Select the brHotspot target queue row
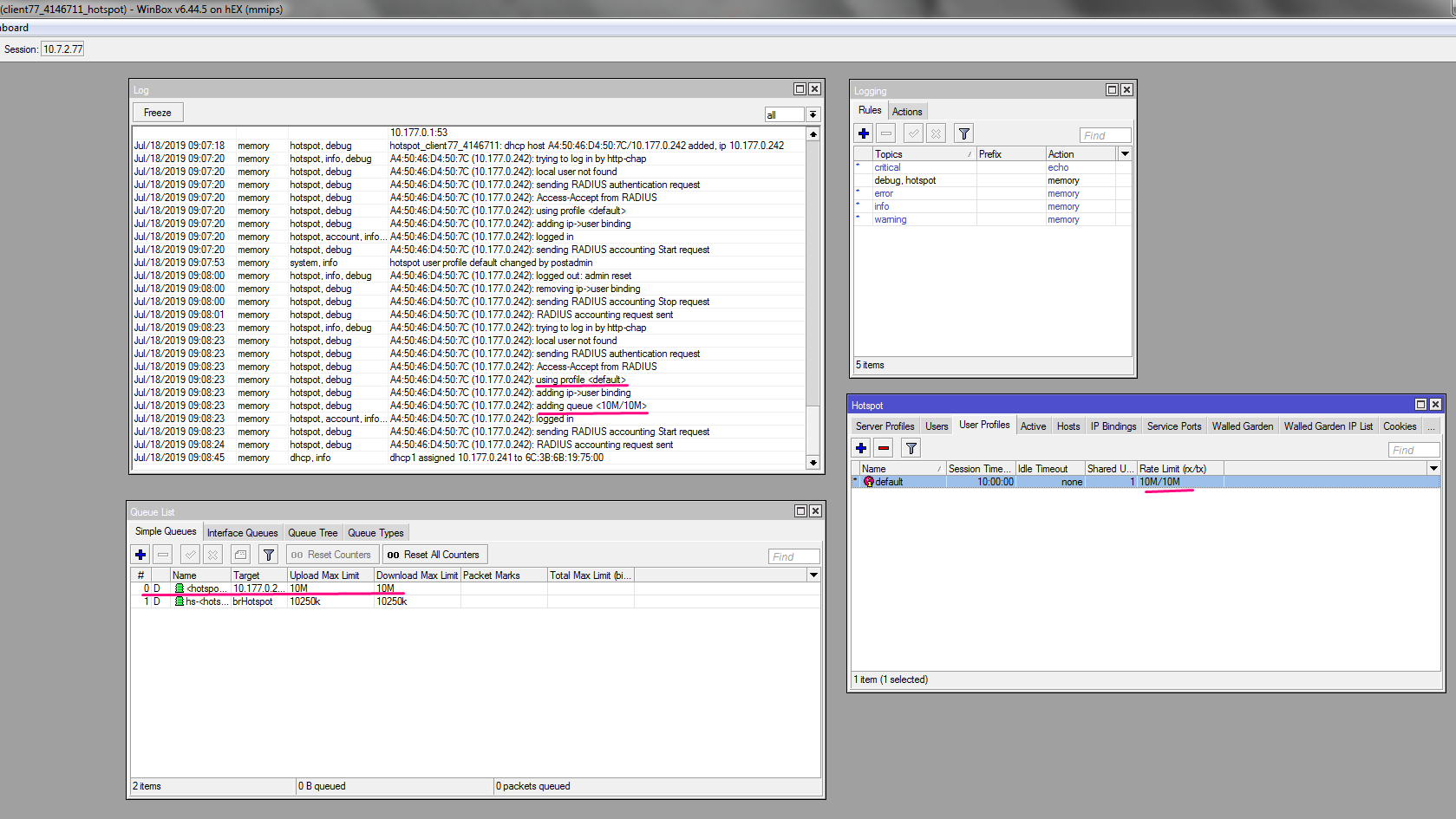The width and height of the screenshot is (1456, 819). pyautogui.click(x=475, y=601)
